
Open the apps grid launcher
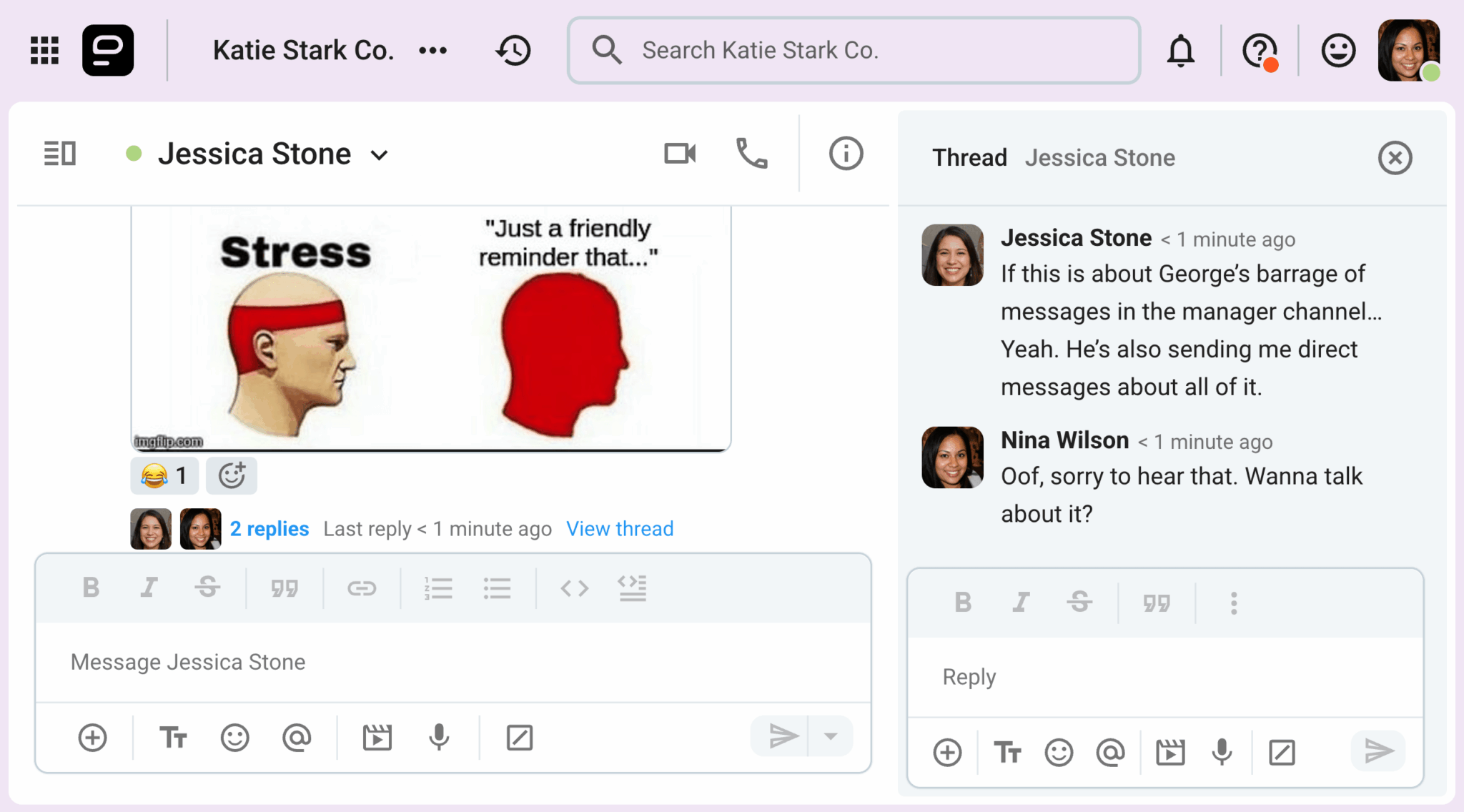tap(44, 50)
